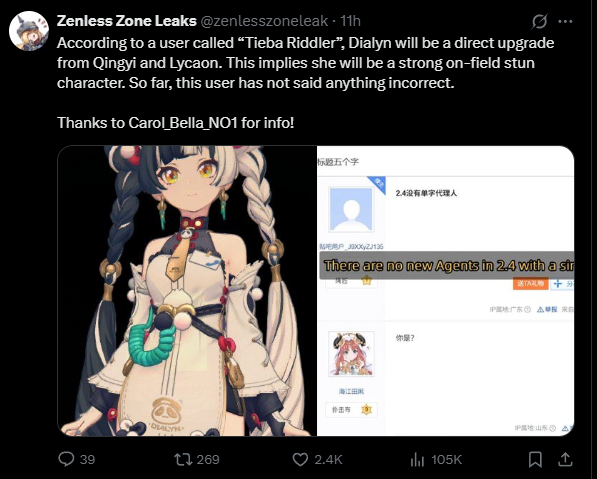Open the @zenlesszoneleak handle link
The image size is (597, 479).
264,21
